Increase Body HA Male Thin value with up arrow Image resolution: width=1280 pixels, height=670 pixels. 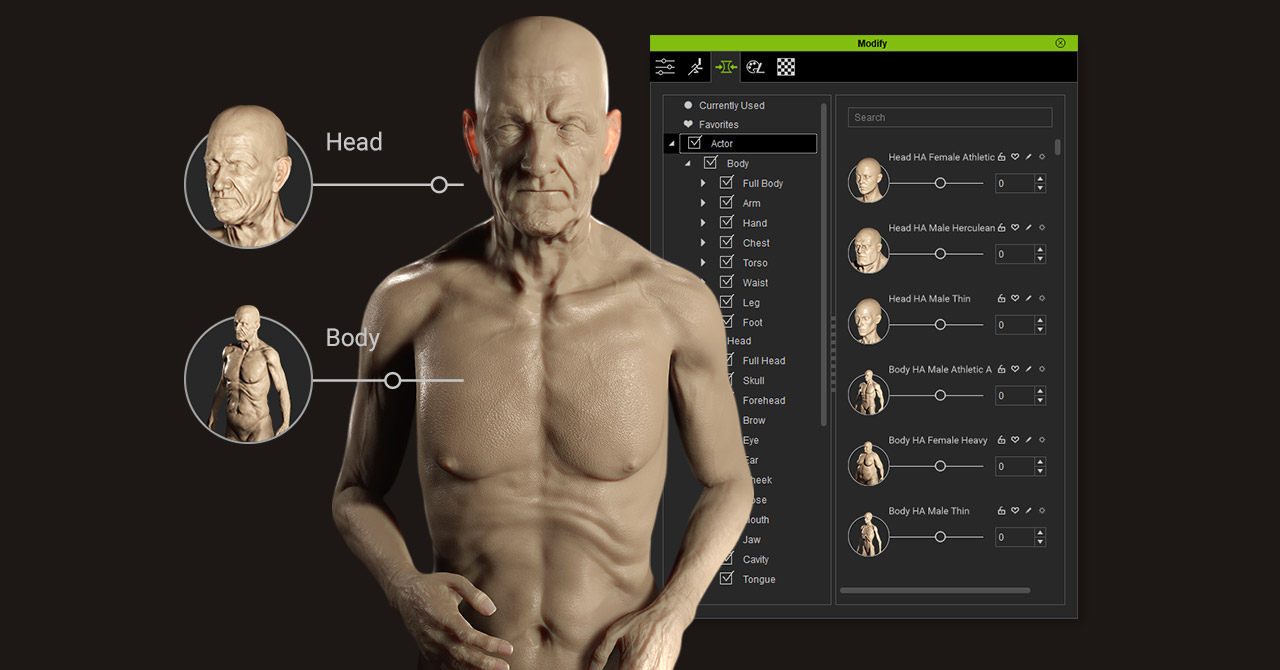click(x=1040, y=532)
